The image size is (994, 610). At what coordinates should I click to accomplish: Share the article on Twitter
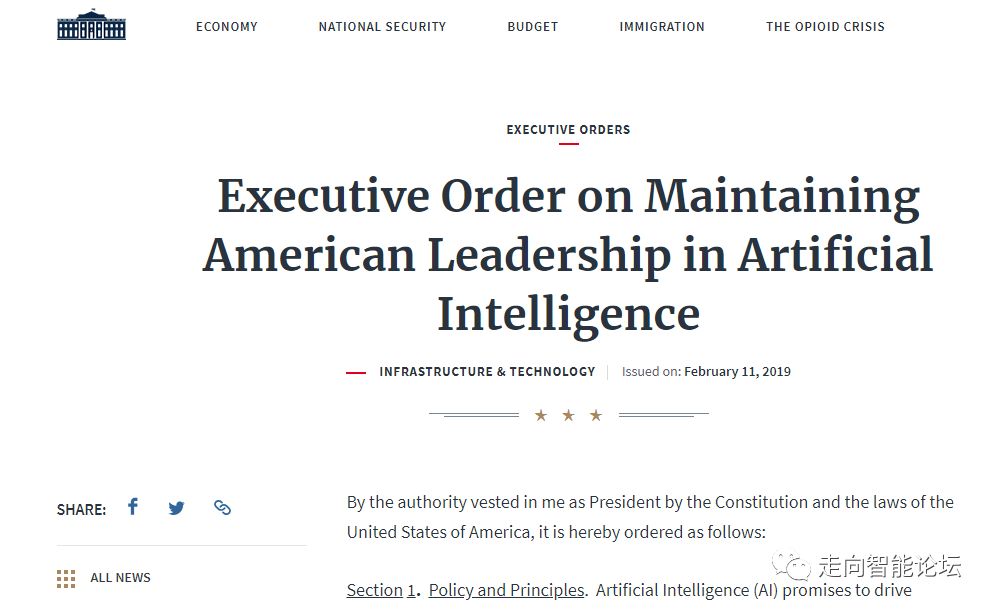coord(176,508)
